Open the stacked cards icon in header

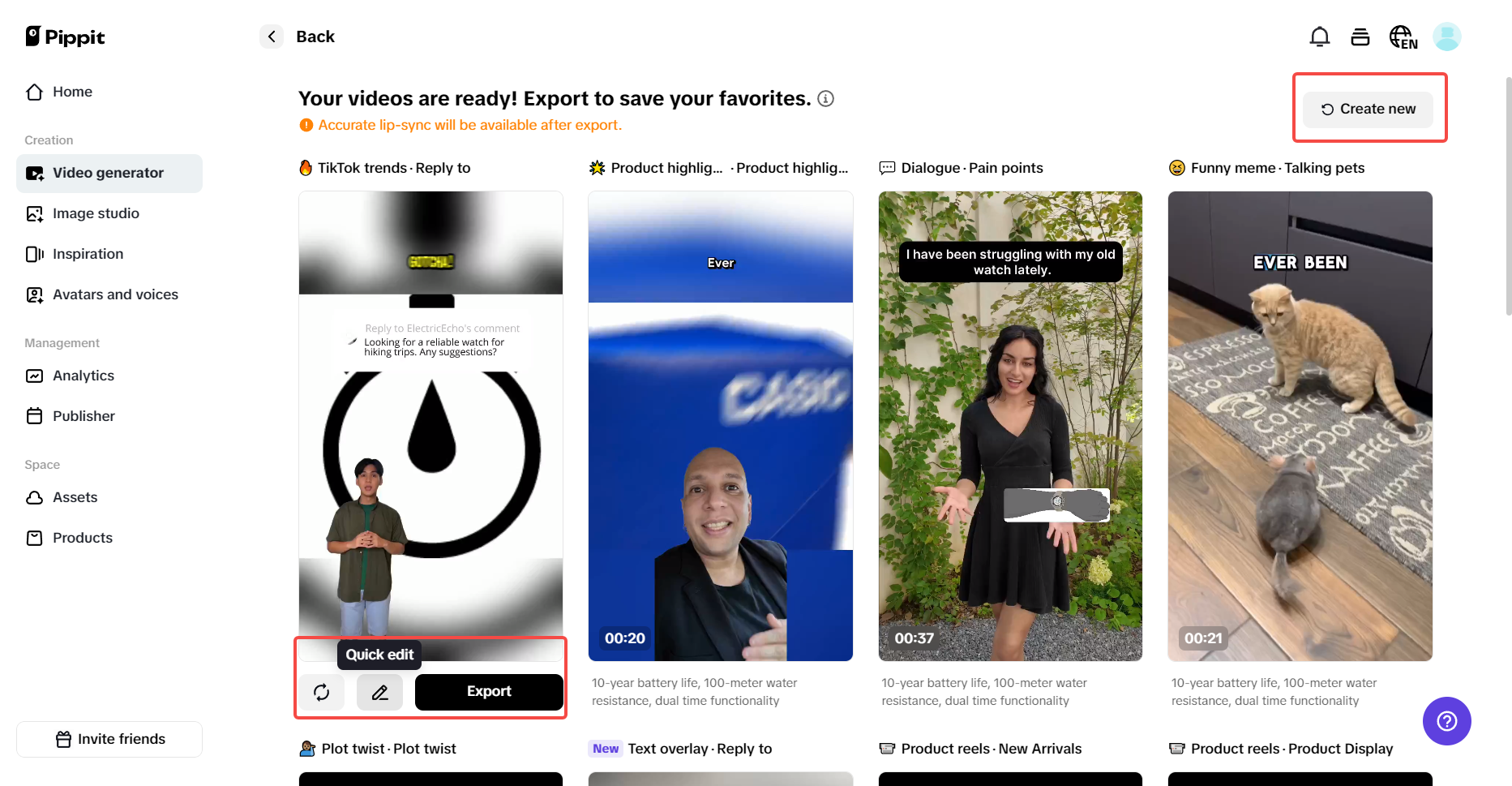point(1360,37)
